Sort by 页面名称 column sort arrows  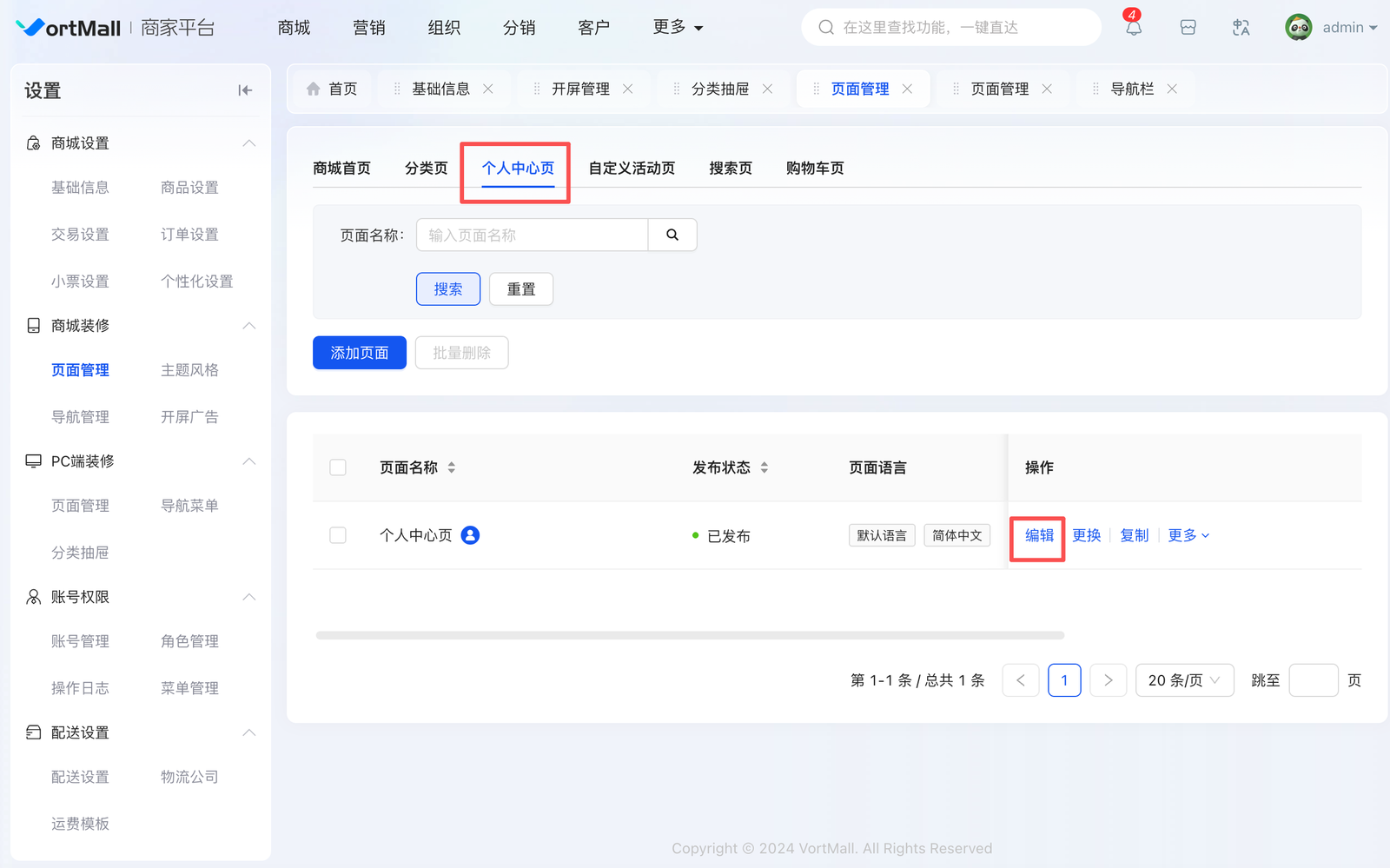point(452,467)
